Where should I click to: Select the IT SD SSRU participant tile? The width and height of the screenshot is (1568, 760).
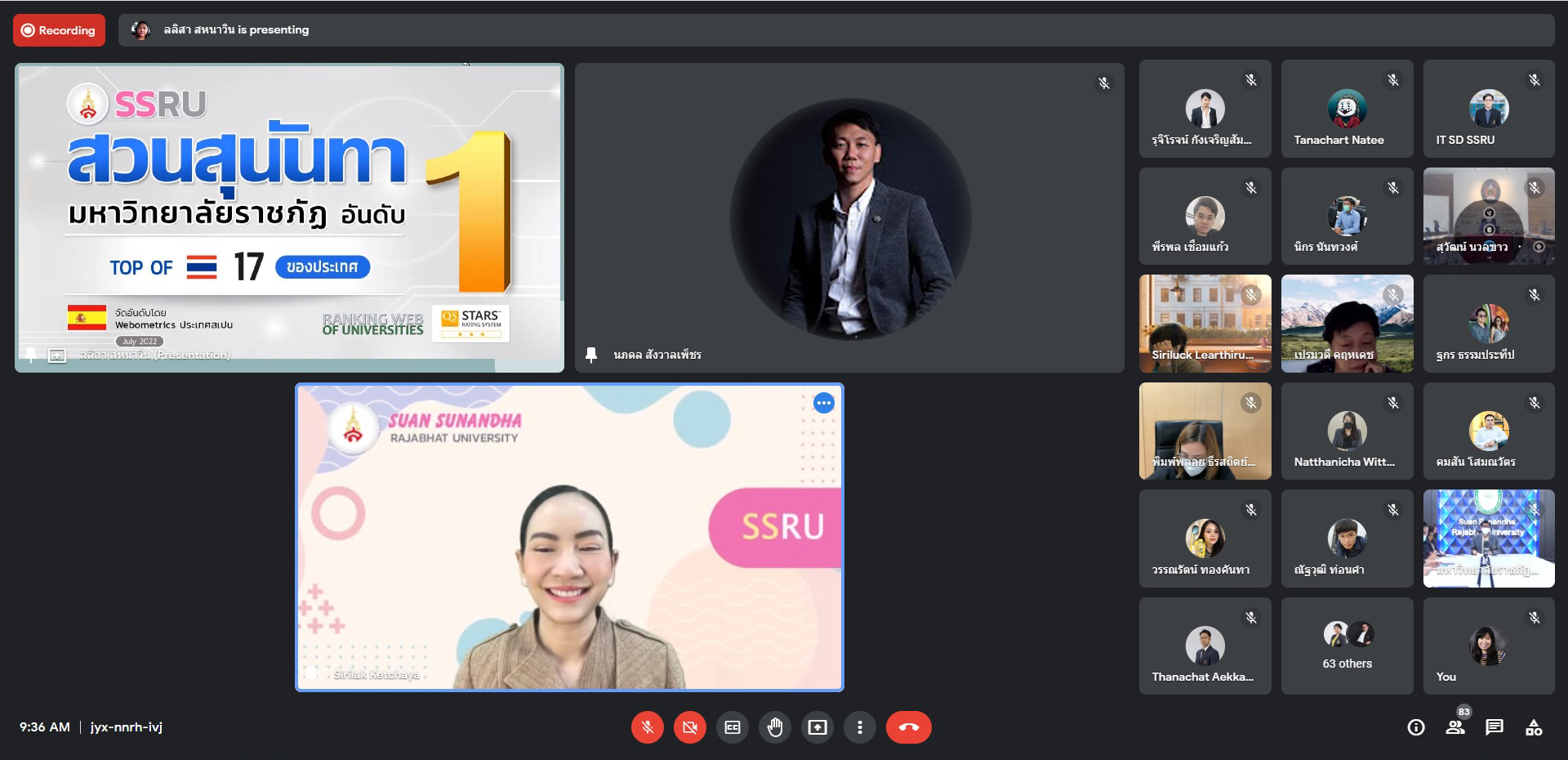(1488, 109)
